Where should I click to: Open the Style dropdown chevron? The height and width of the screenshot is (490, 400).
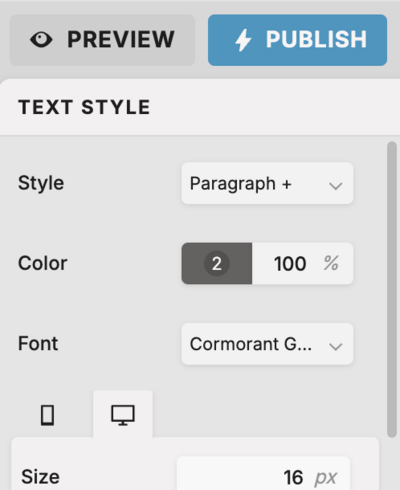335,185
